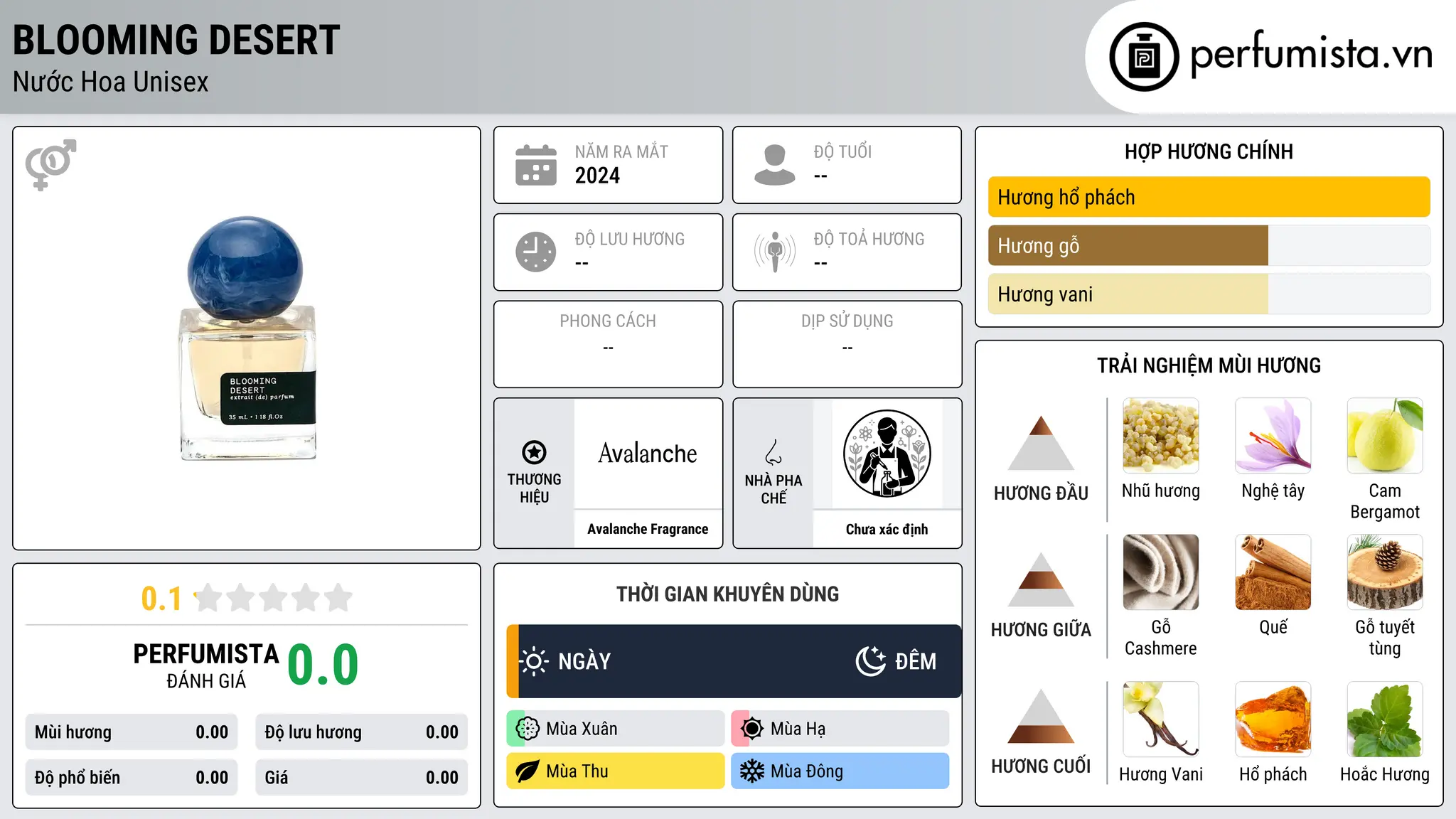Viewport: 1456px width, 819px height.
Task: Click the Hương vani accord bar
Action: click(1209, 294)
